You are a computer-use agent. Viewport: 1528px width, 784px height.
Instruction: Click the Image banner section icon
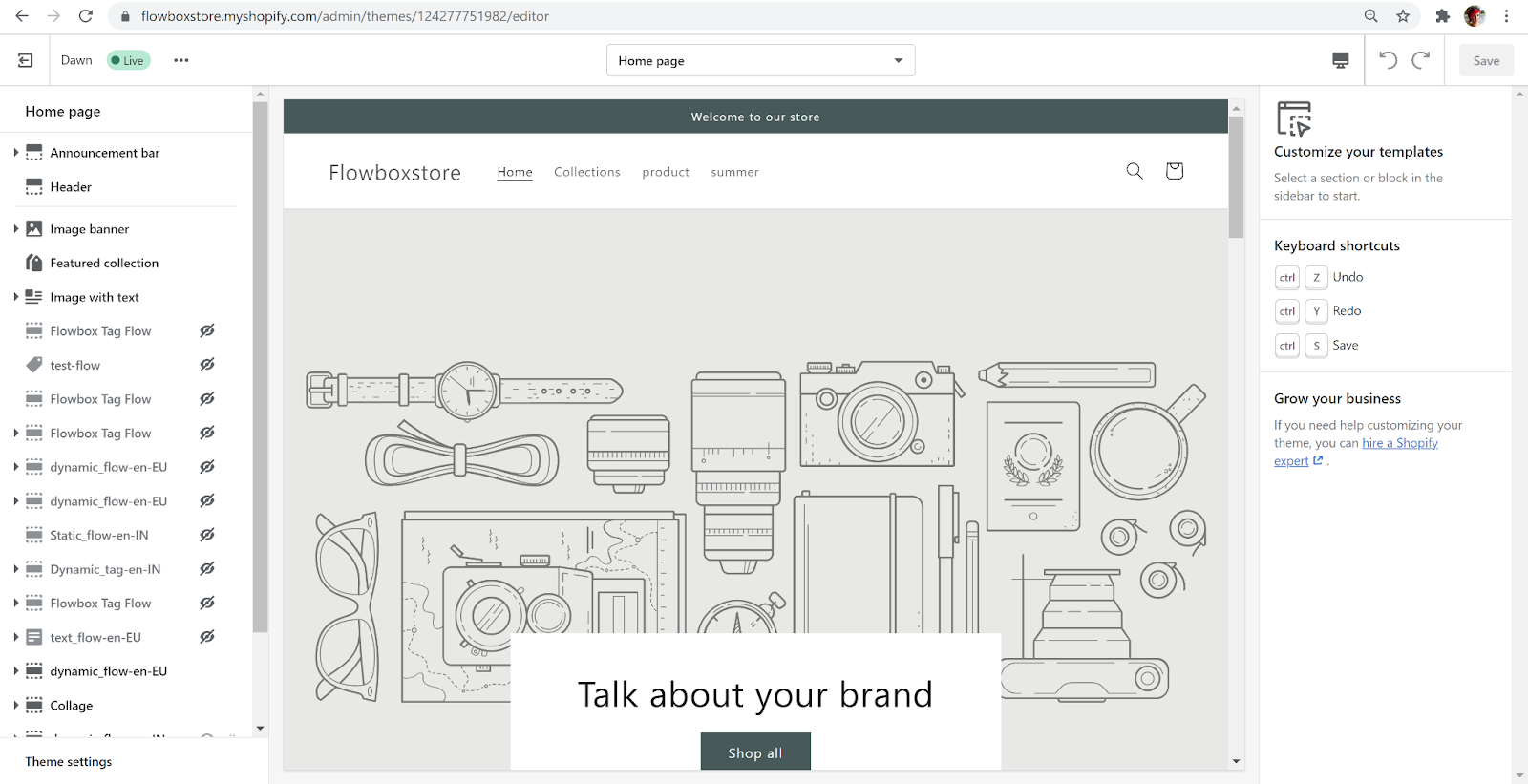pyautogui.click(x=34, y=229)
